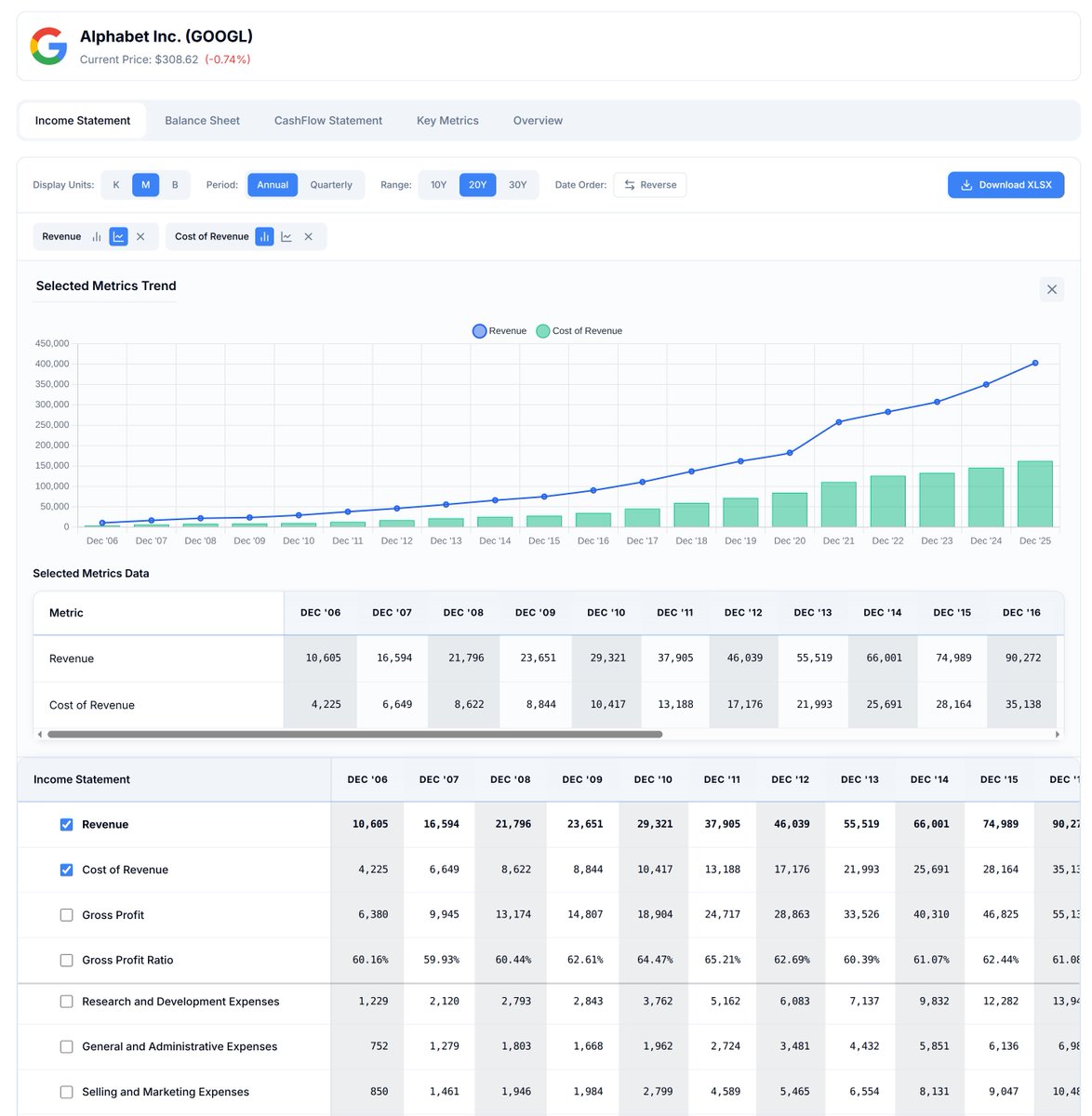Choose the 30Y range
Image resolution: width=1092 pixels, height=1116 pixels.
518,185
